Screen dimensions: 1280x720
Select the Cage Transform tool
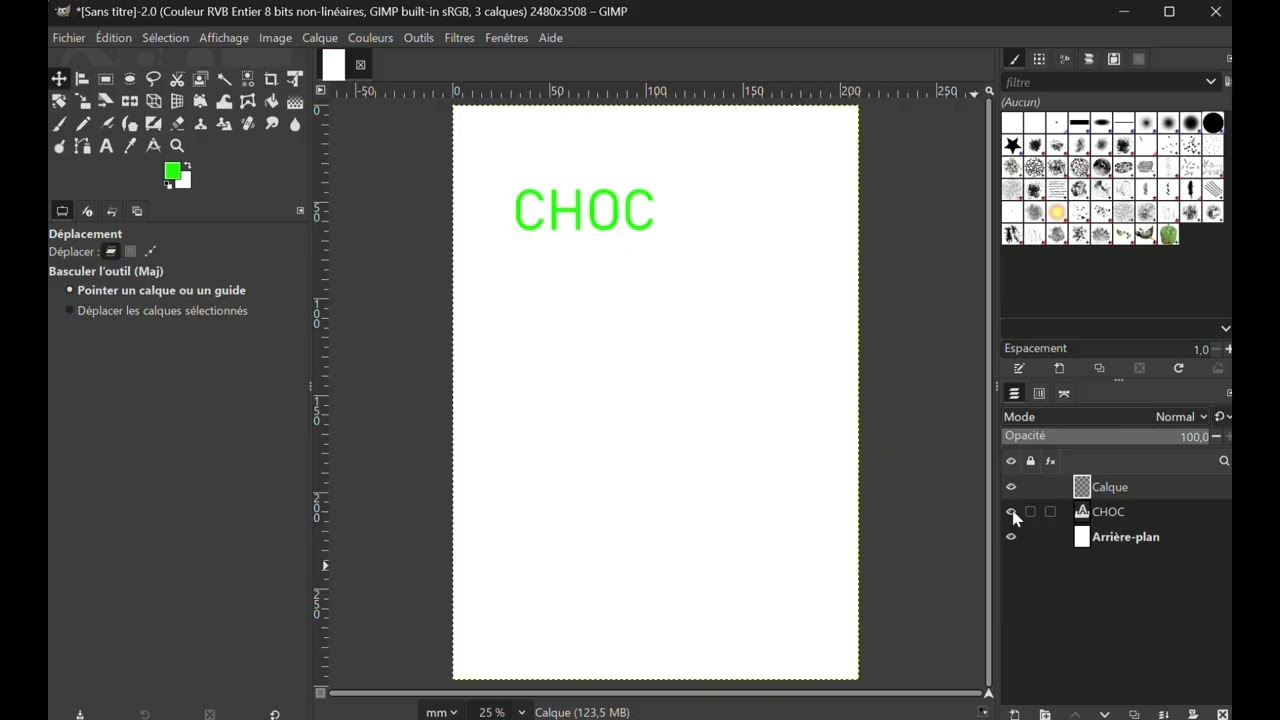248,101
